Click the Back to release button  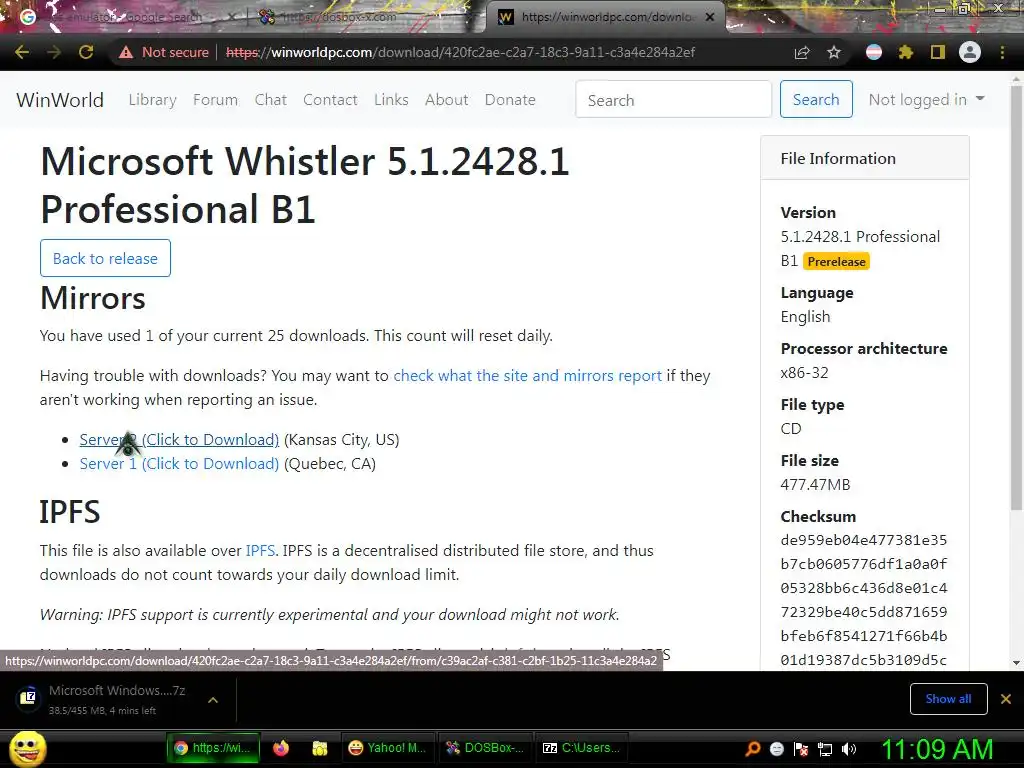[105, 258]
